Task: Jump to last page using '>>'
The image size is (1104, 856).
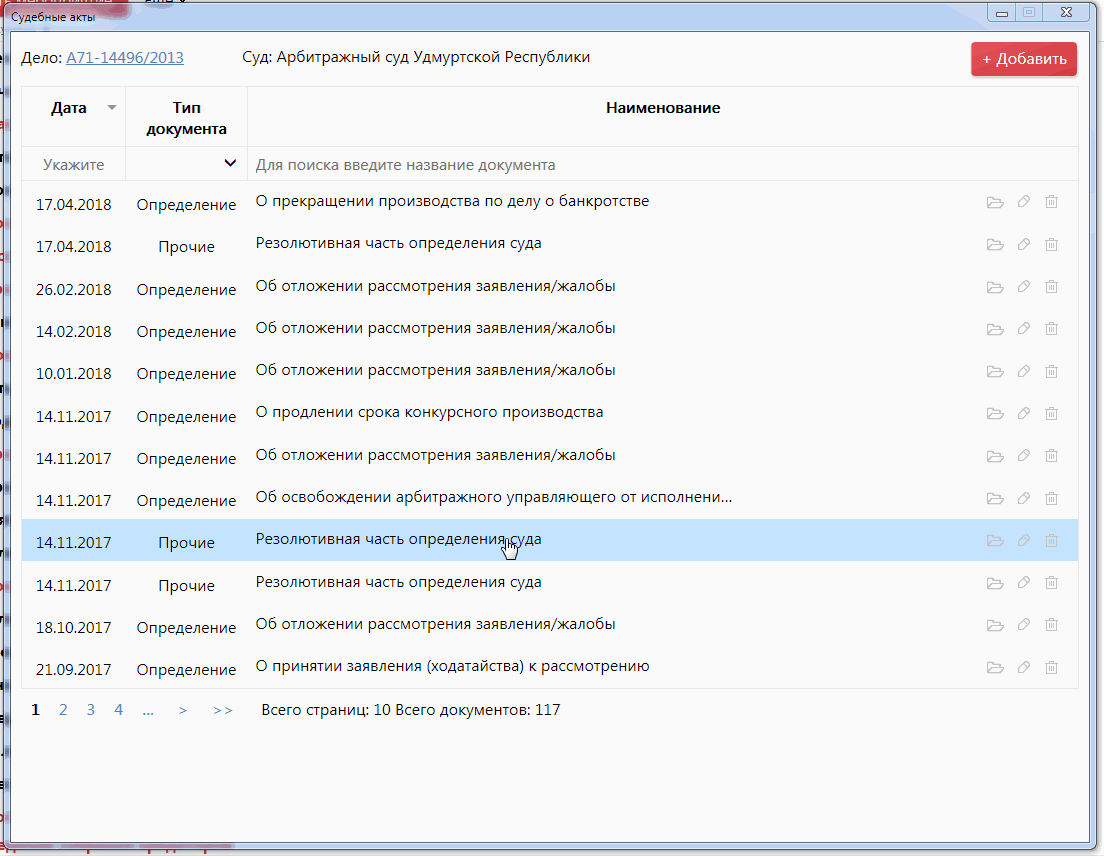Action: pos(222,710)
